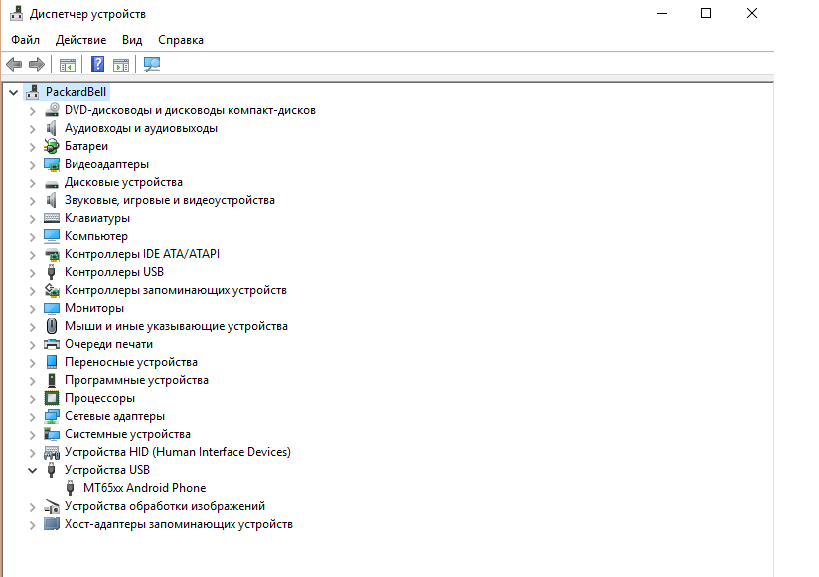
Task: Open the Help question mark icon
Action: point(98,64)
